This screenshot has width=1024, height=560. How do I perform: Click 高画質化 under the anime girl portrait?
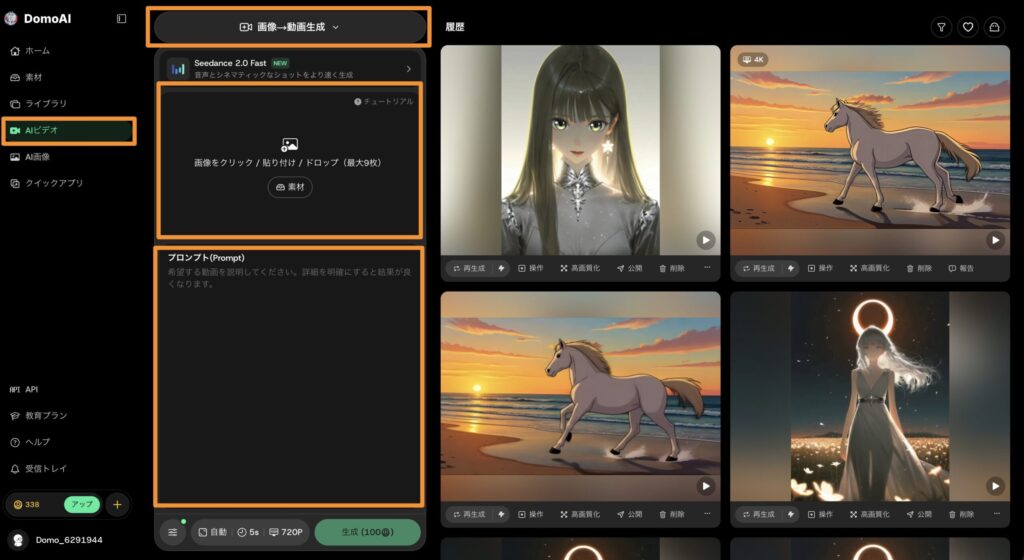tap(580, 268)
